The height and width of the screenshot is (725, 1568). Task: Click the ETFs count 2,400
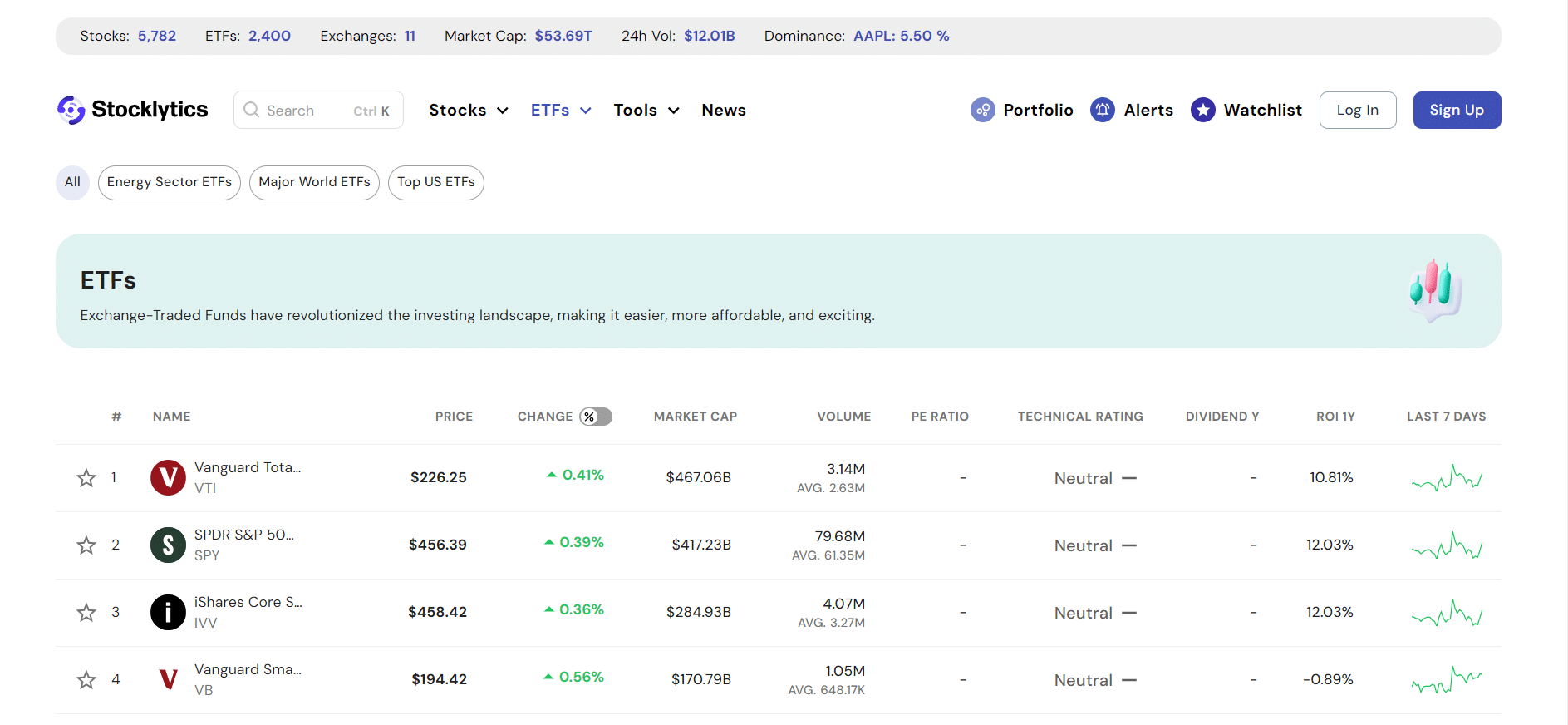(269, 36)
